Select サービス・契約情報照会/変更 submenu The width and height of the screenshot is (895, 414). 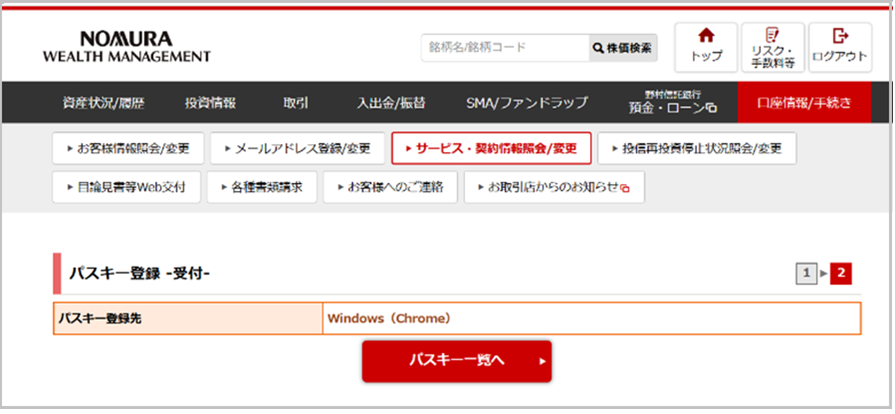click(x=491, y=148)
